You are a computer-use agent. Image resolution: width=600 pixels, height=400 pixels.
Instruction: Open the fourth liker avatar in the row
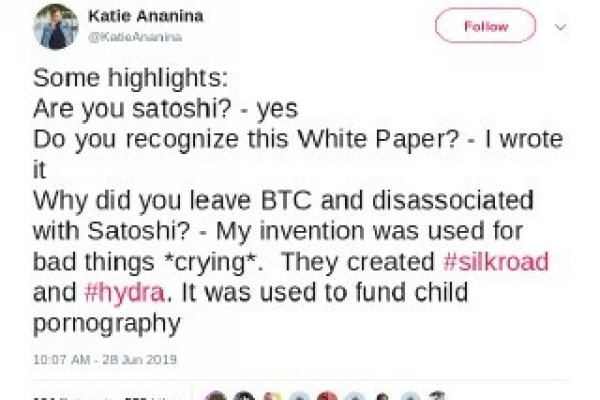[298, 397]
